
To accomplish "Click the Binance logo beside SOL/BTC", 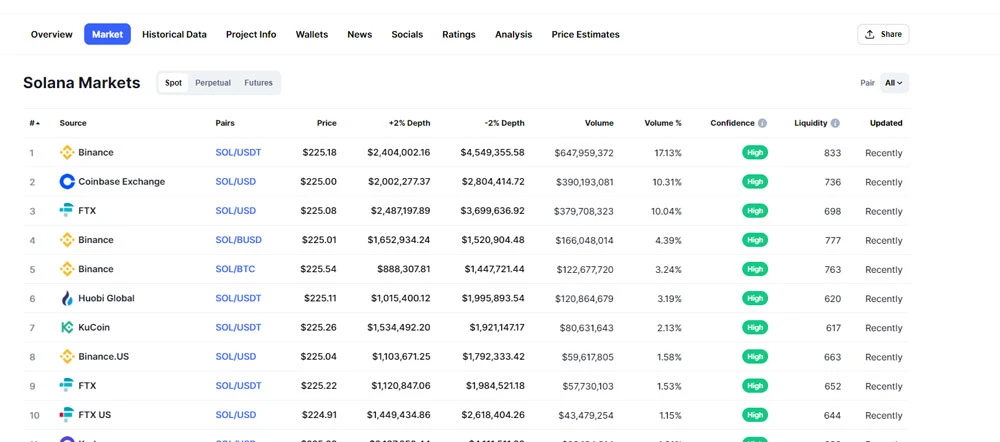I will 67,269.
